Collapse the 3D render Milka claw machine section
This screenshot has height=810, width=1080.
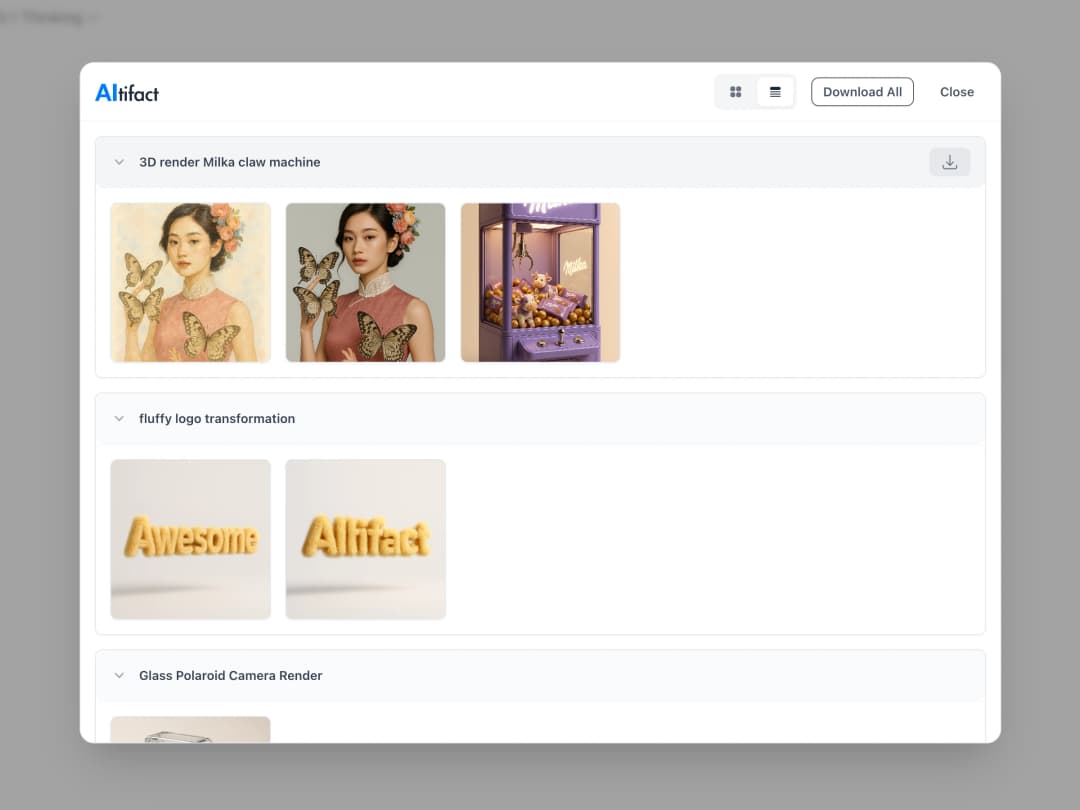click(x=119, y=162)
